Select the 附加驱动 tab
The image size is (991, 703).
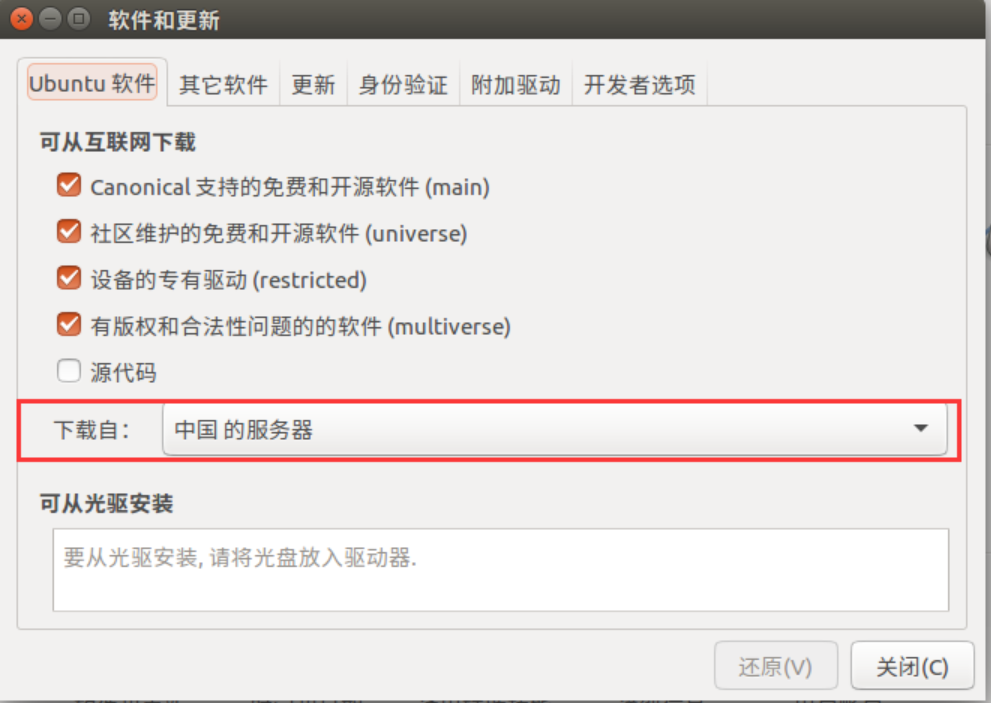(x=516, y=84)
